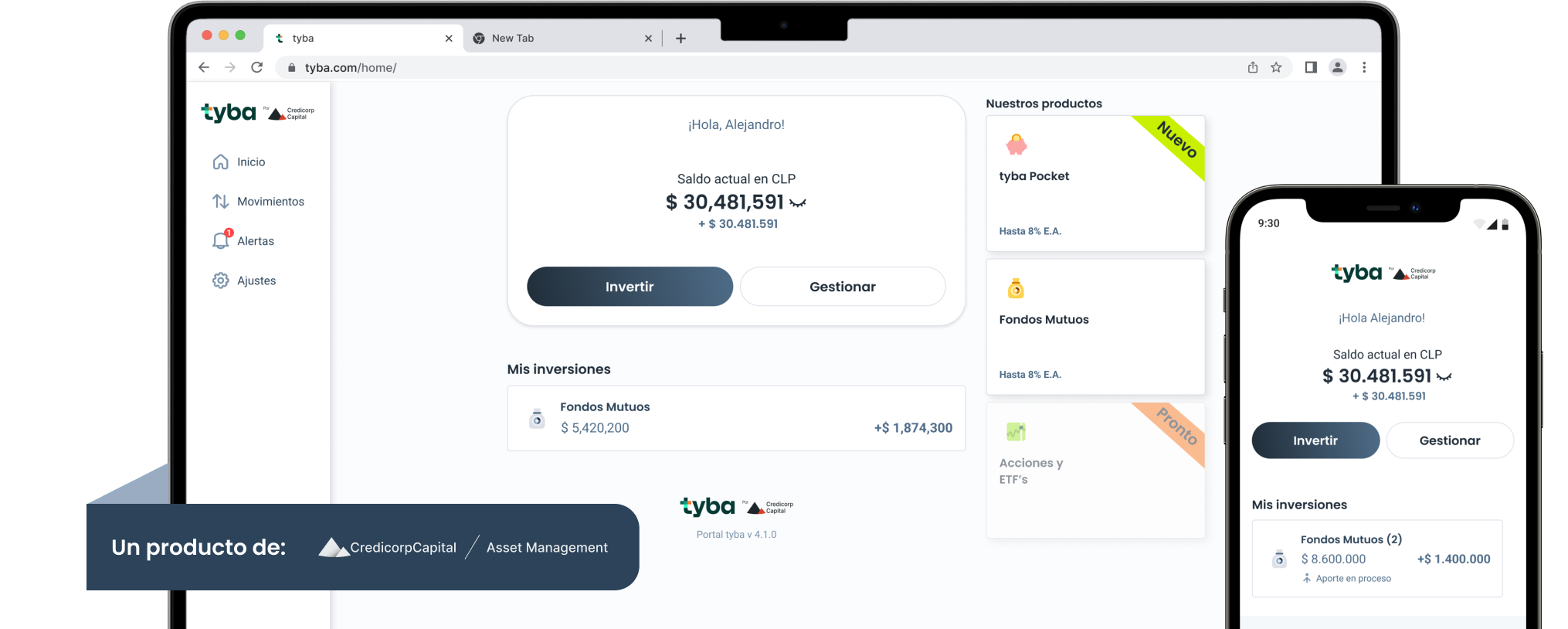Click the Alertas bell icon with badge

tap(222, 240)
